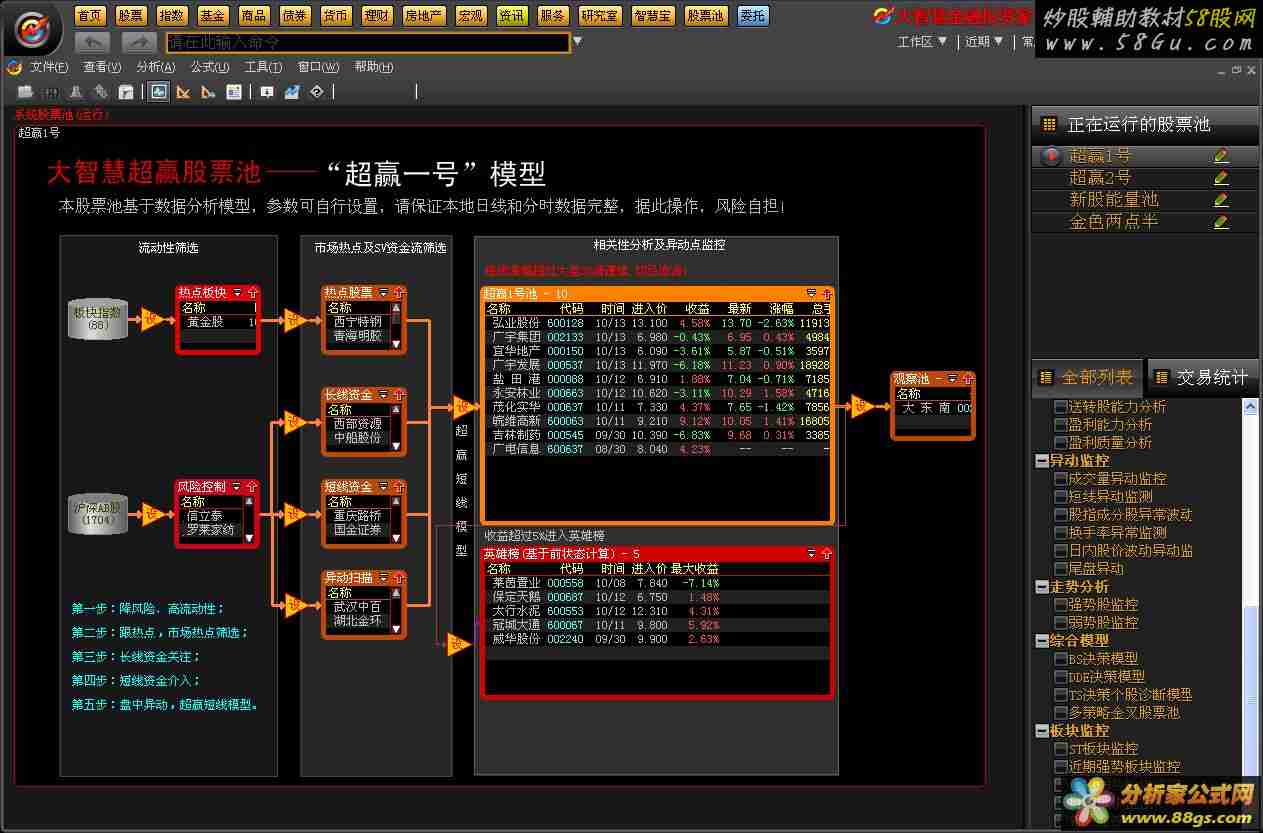Click the 基金 navigation button
The image size is (1263, 833).
pyautogui.click(x=212, y=16)
